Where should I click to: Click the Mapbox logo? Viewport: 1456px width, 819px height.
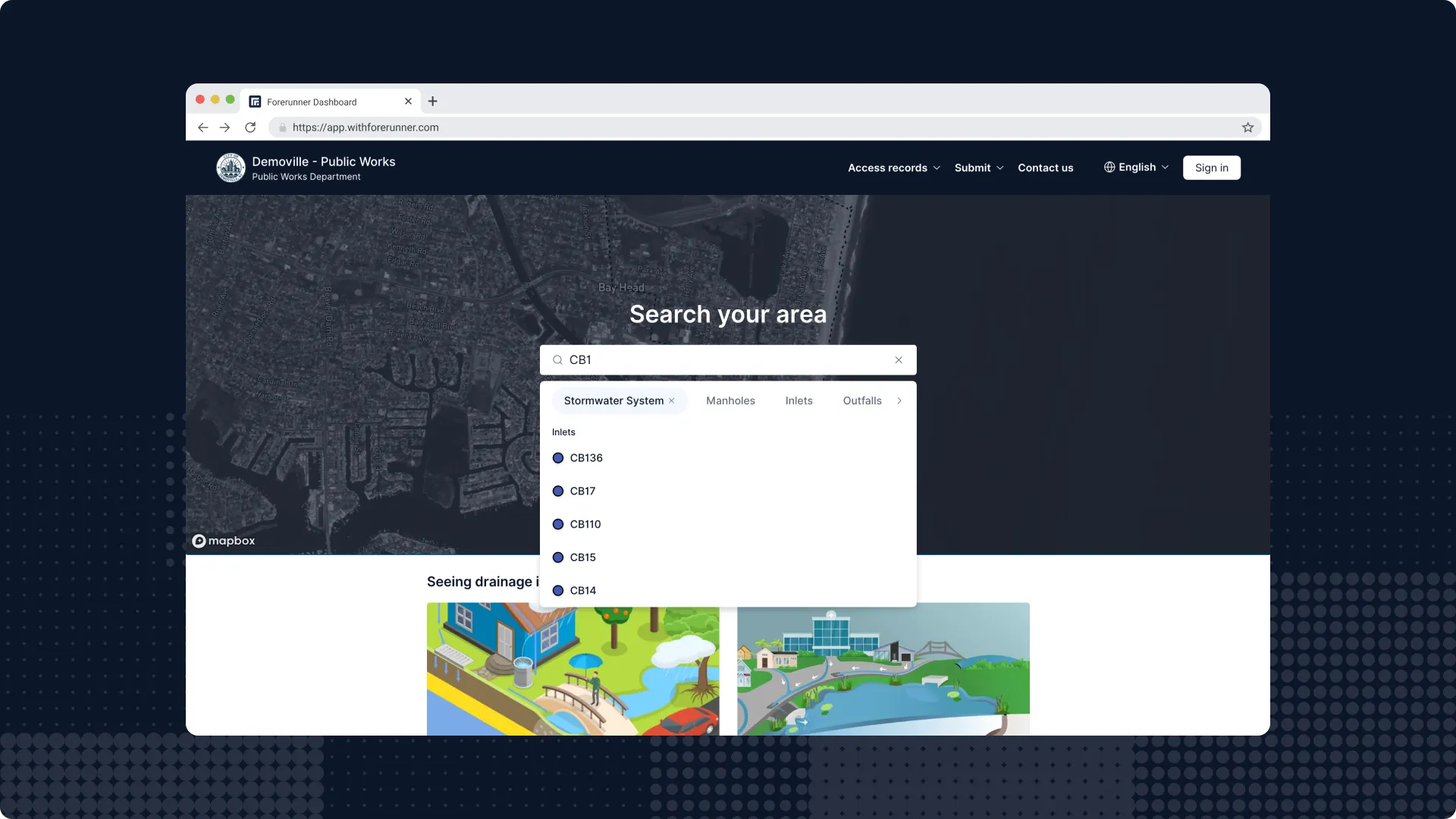click(x=224, y=541)
